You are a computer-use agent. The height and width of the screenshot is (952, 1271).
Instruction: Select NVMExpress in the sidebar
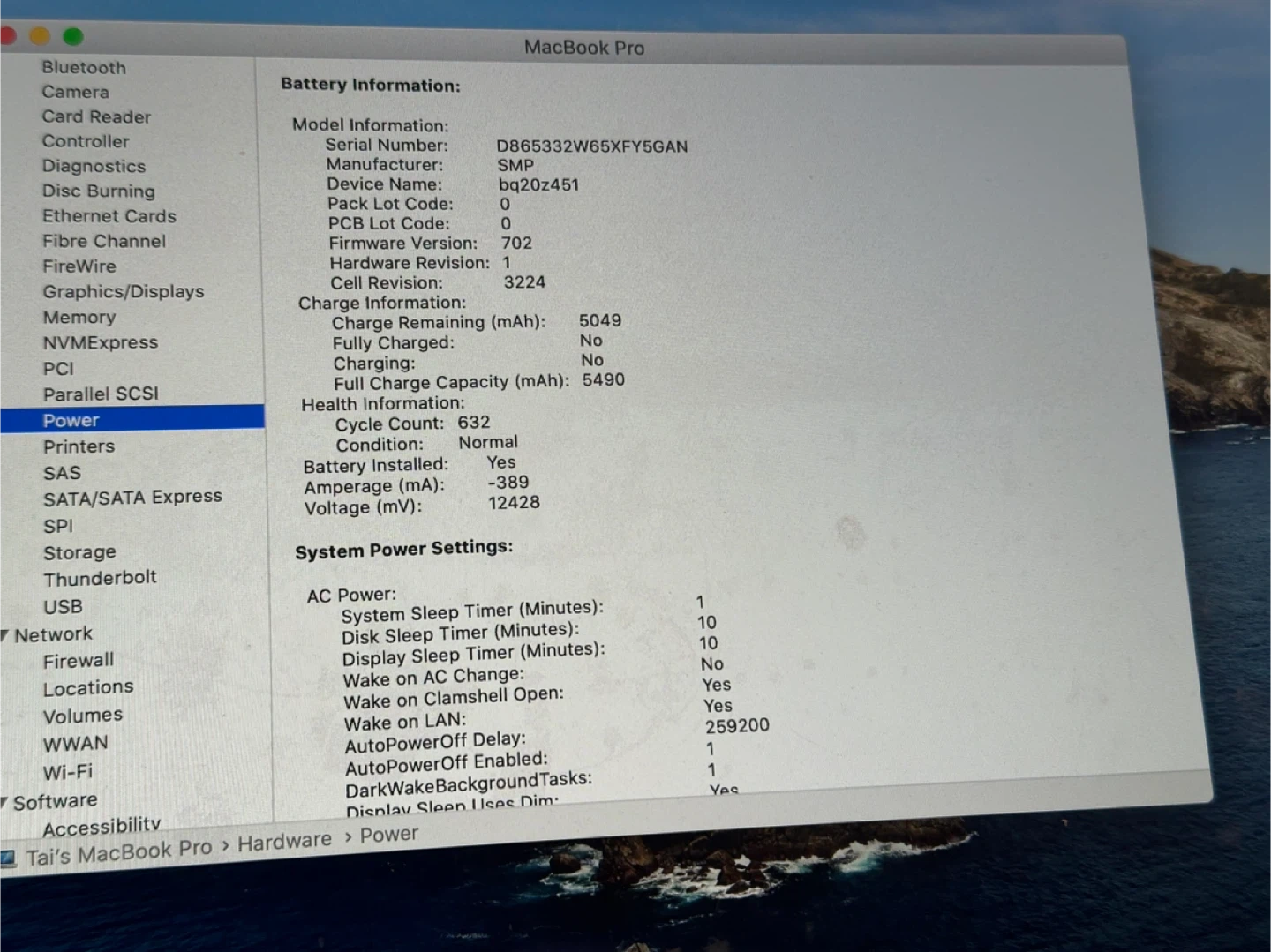pyautogui.click(x=101, y=343)
